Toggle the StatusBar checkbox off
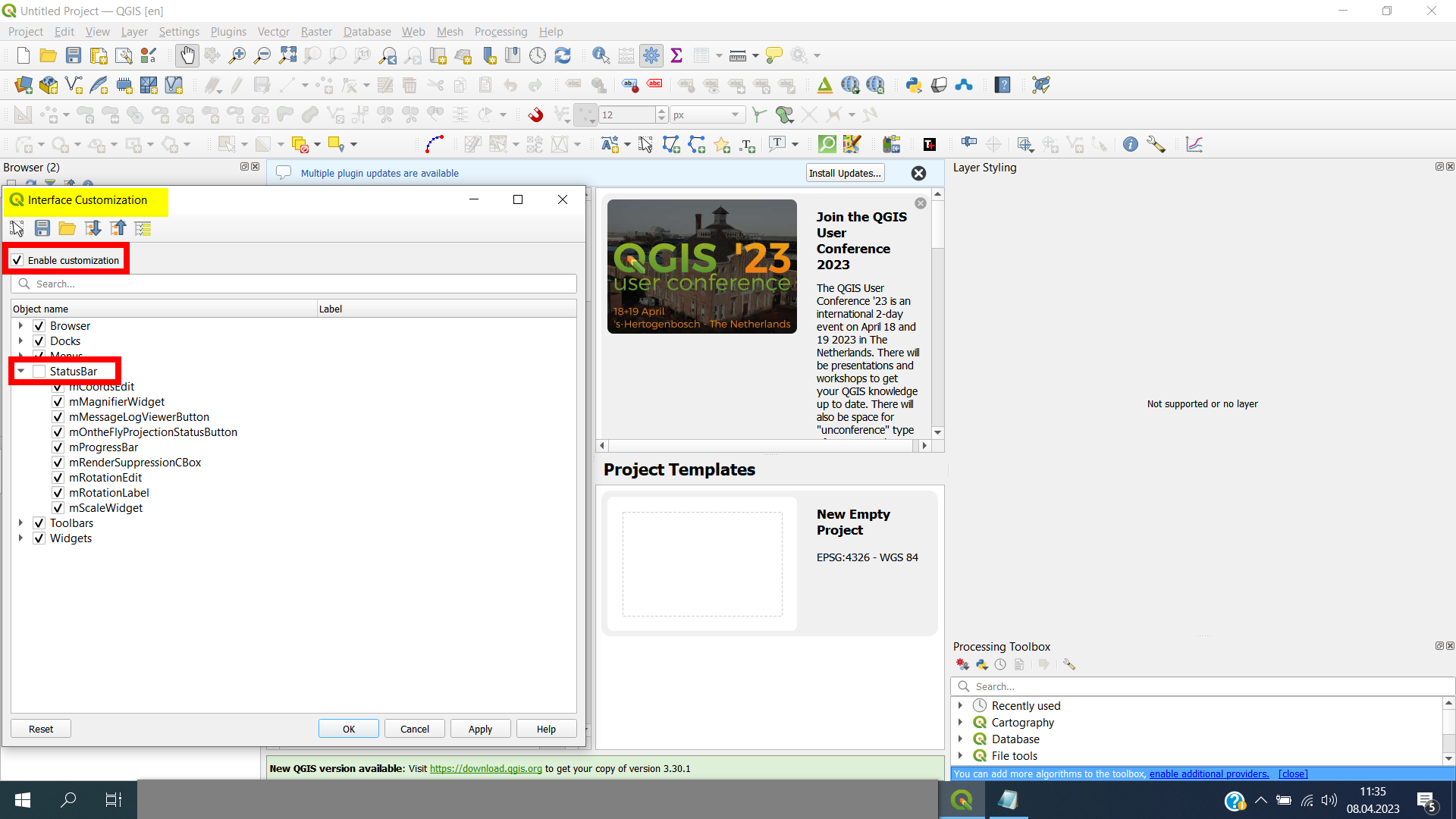 point(38,371)
